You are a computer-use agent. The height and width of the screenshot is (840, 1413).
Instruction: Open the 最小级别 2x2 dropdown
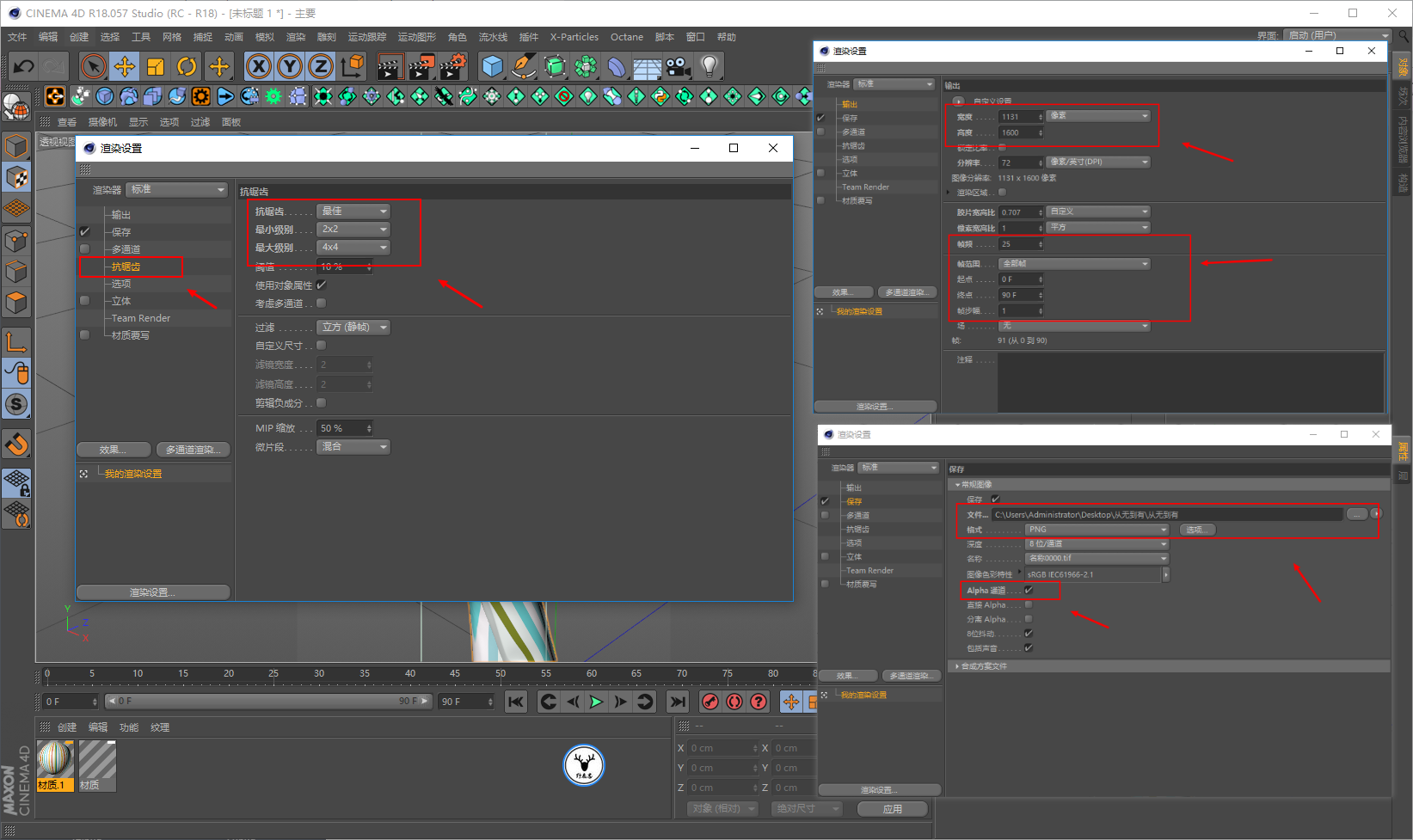click(353, 230)
